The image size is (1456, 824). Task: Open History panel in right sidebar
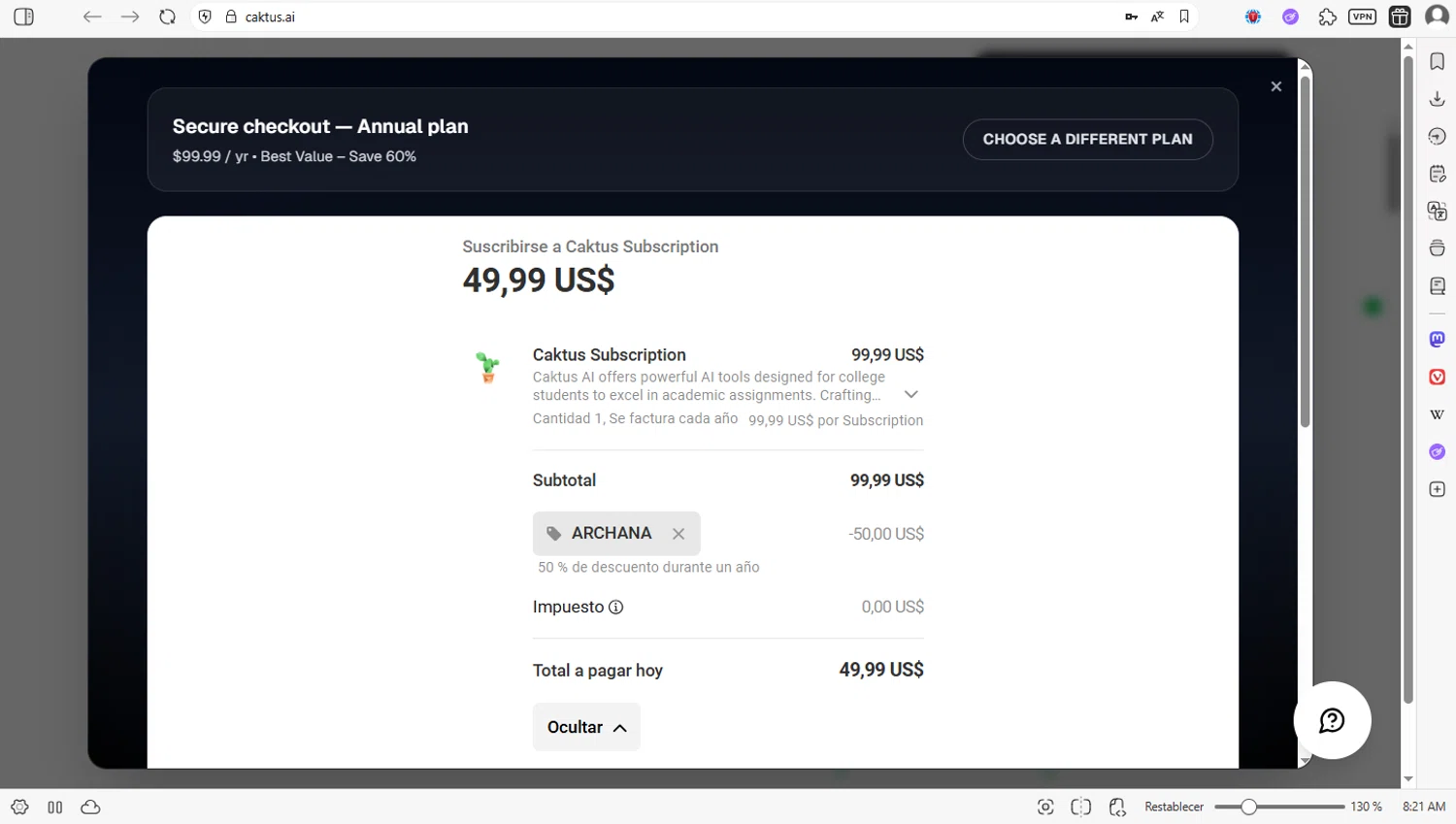click(1438, 137)
